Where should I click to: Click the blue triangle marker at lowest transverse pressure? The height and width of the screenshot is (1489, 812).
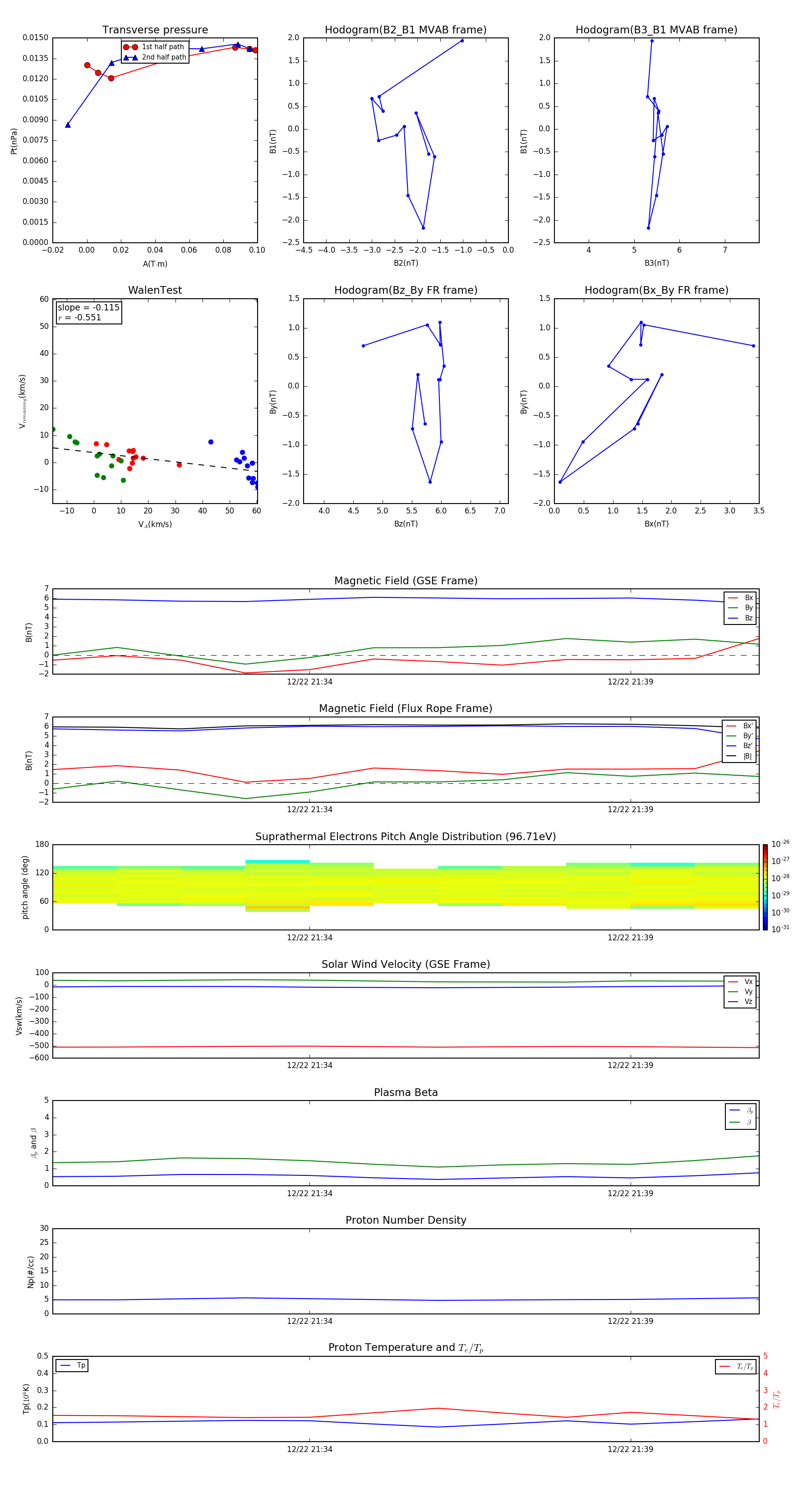(68, 124)
